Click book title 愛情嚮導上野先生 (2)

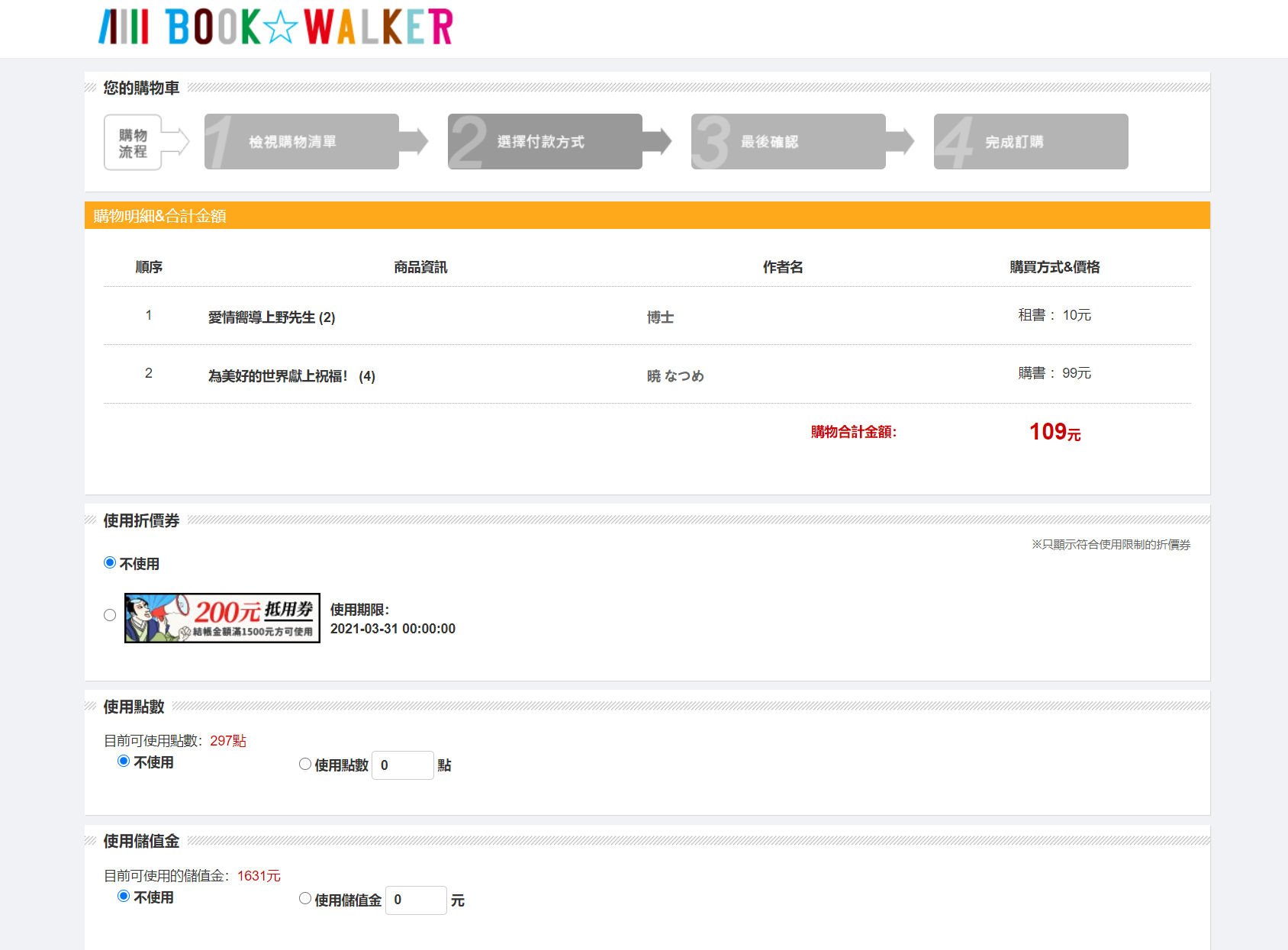272,317
